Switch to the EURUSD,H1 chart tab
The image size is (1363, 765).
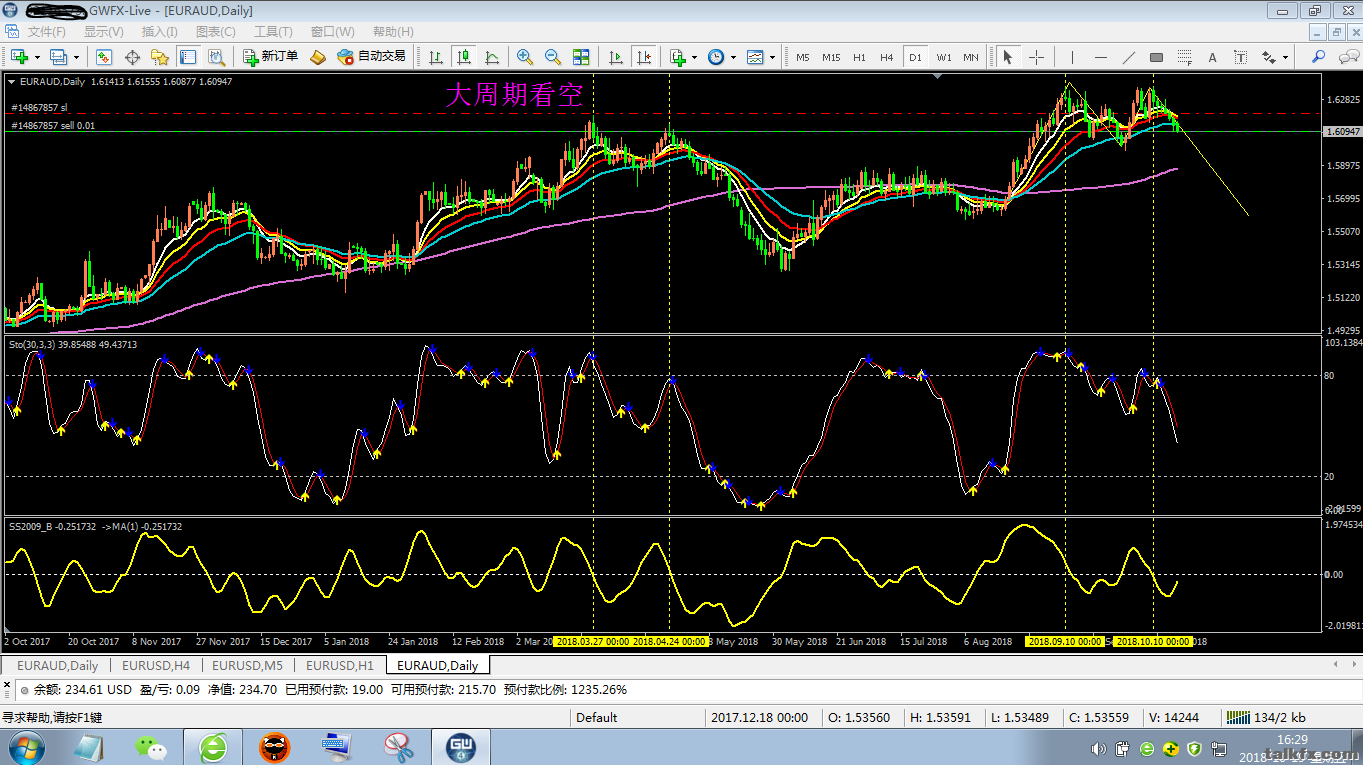coord(339,665)
